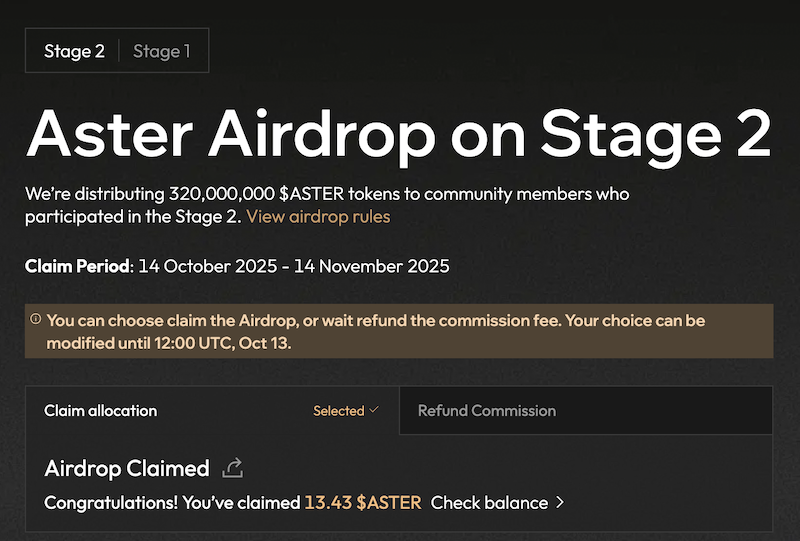Click the 14 October 2025 start date
This screenshot has width=800, height=541.
(x=204, y=266)
